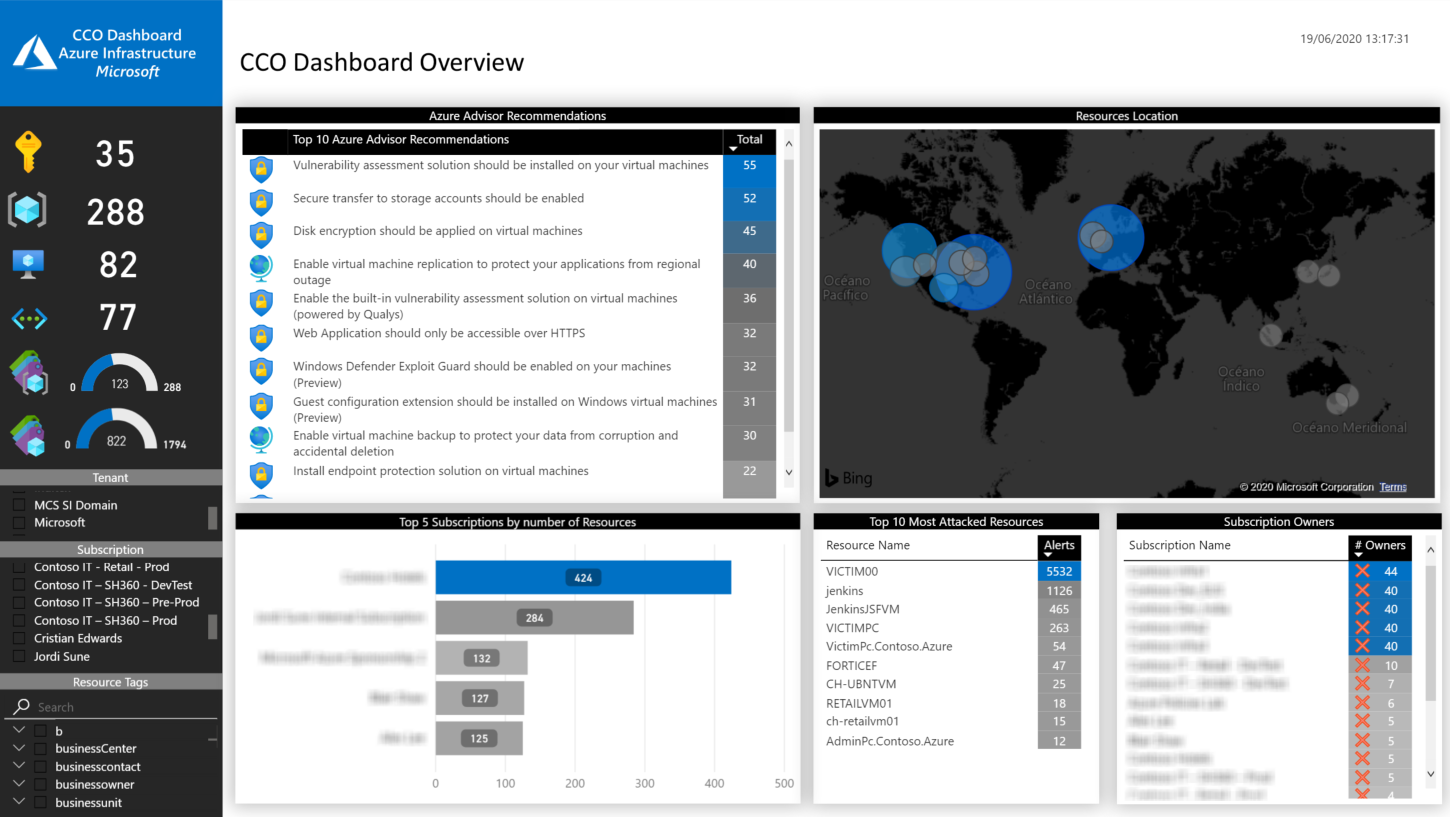The width and height of the screenshot is (1450, 817).
Task: Click the yellow key icon beside 35
Action: [x=27, y=153]
